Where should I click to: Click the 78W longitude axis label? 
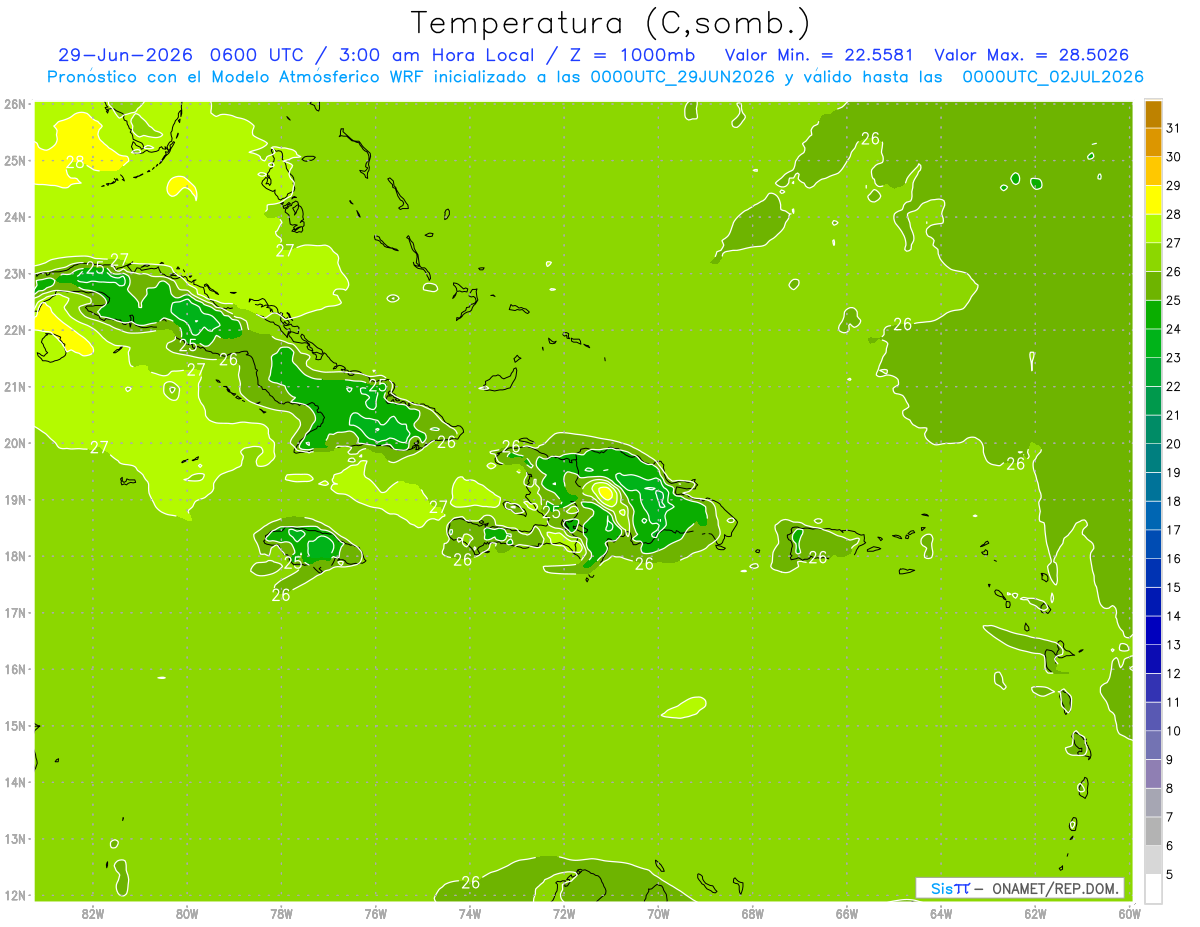click(281, 913)
